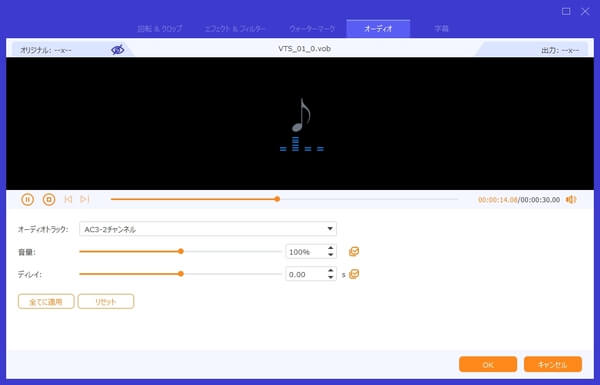Decrease volume with the down stepper arrow
600x385 pixels.
[331, 255]
